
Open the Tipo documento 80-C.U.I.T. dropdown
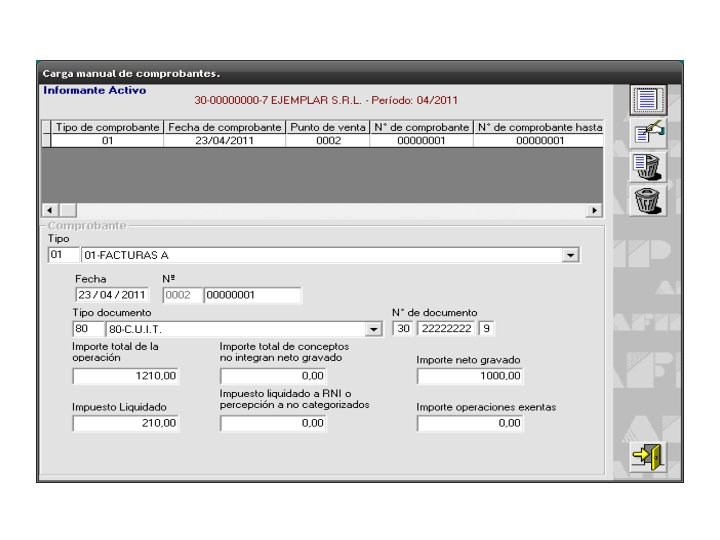point(373,329)
